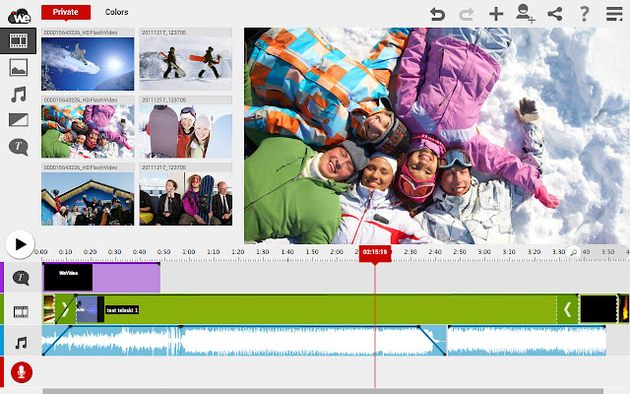Click the end transition arrow on green clip
This screenshot has height=394, width=630.
click(x=567, y=309)
